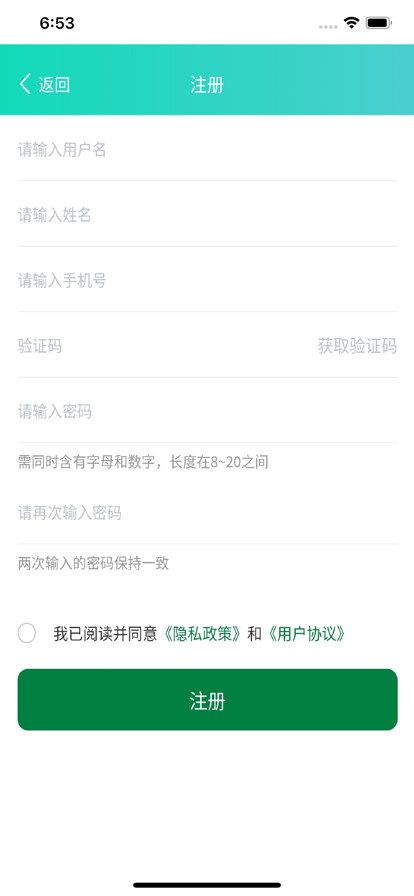Image resolution: width=414 pixels, height=896 pixels.
Task: Focus the 请输入密码 password field
Action: click(x=208, y=411)
